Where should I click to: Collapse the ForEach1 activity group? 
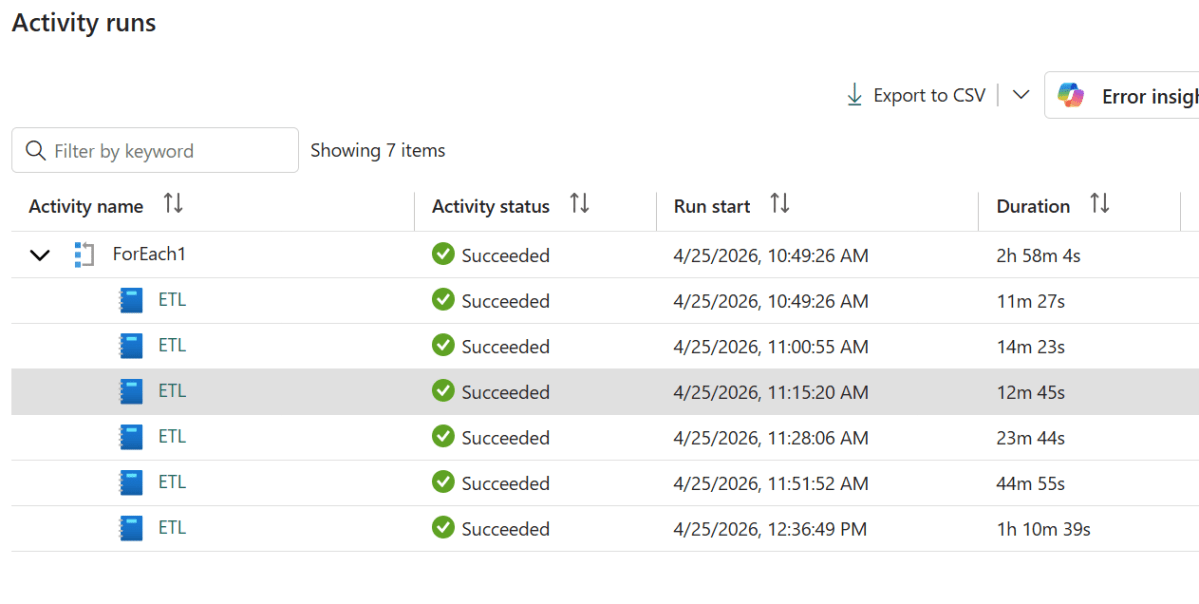pyautogui.click(x=40, y=255)
